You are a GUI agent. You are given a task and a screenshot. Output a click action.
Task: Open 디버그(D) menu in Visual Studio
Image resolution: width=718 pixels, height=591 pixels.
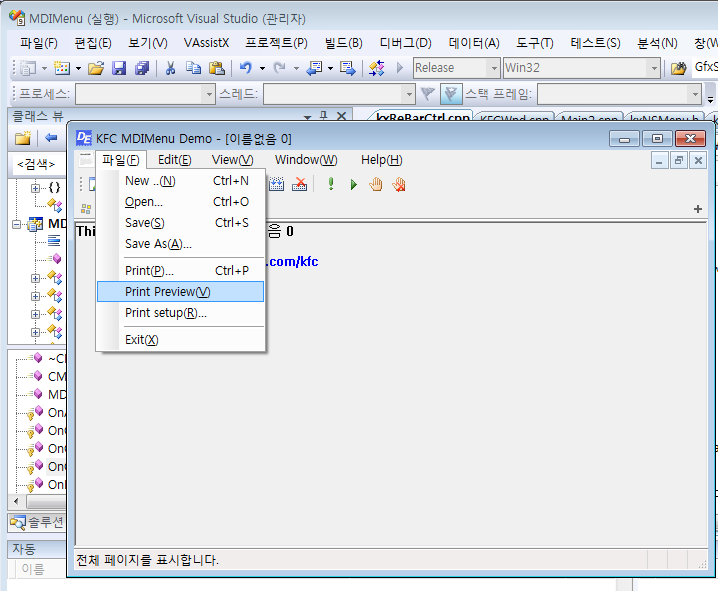point(405,43)
